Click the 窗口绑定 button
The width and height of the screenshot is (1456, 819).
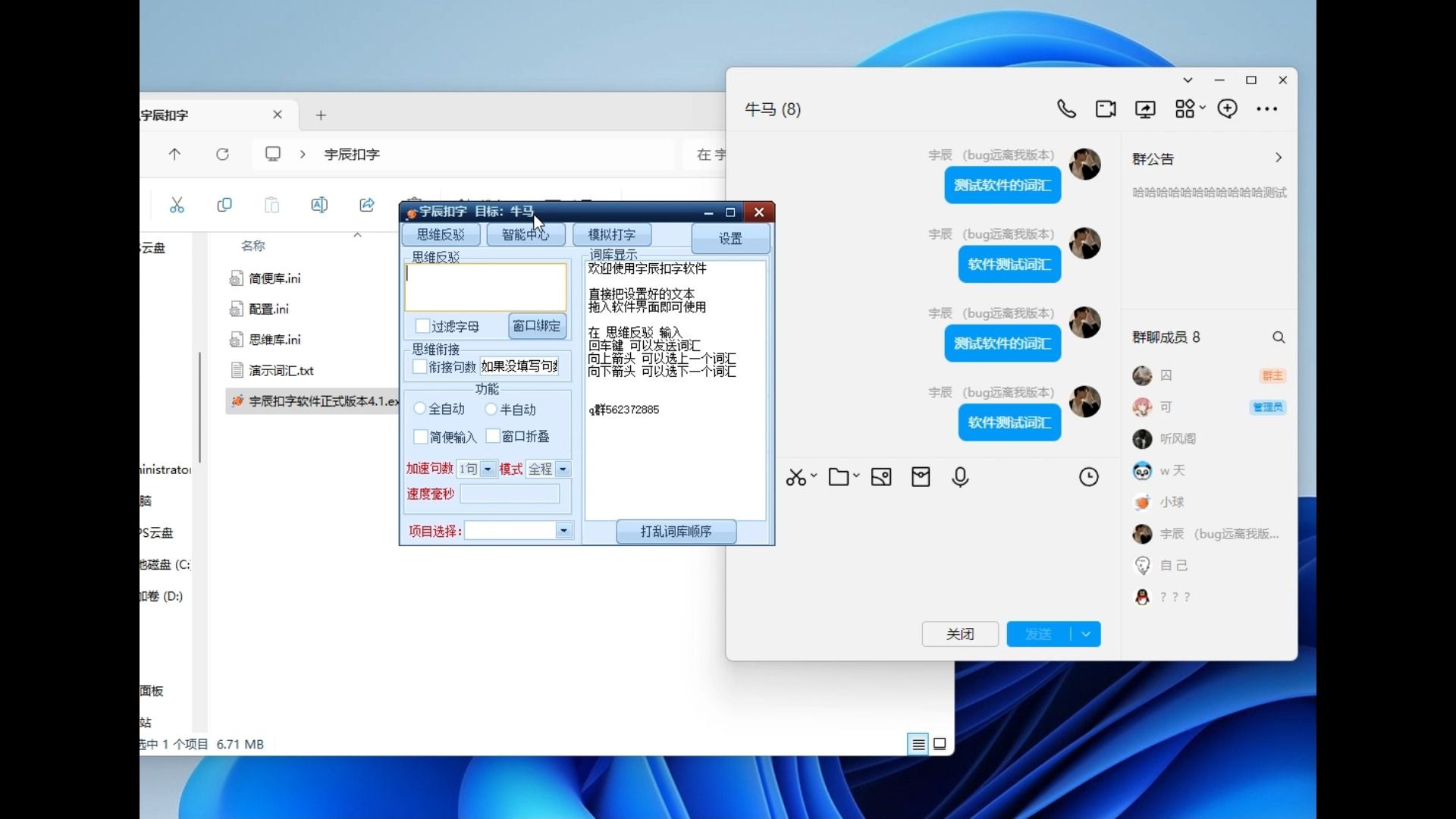[537, 325]
